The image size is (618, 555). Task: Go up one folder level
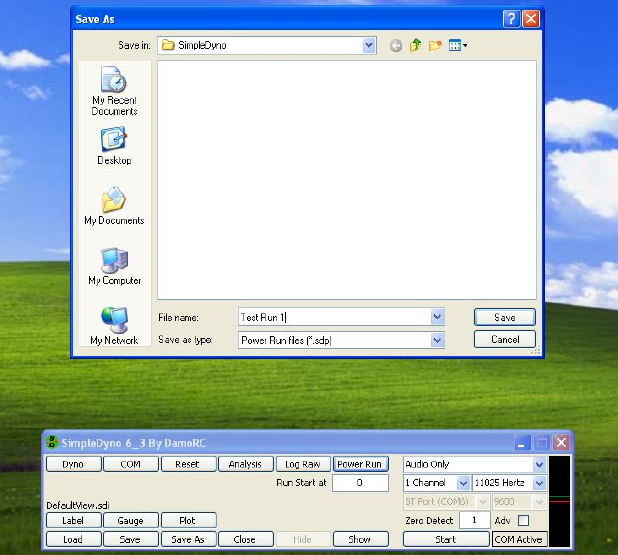pyautogui.click(x=415, y=46)
